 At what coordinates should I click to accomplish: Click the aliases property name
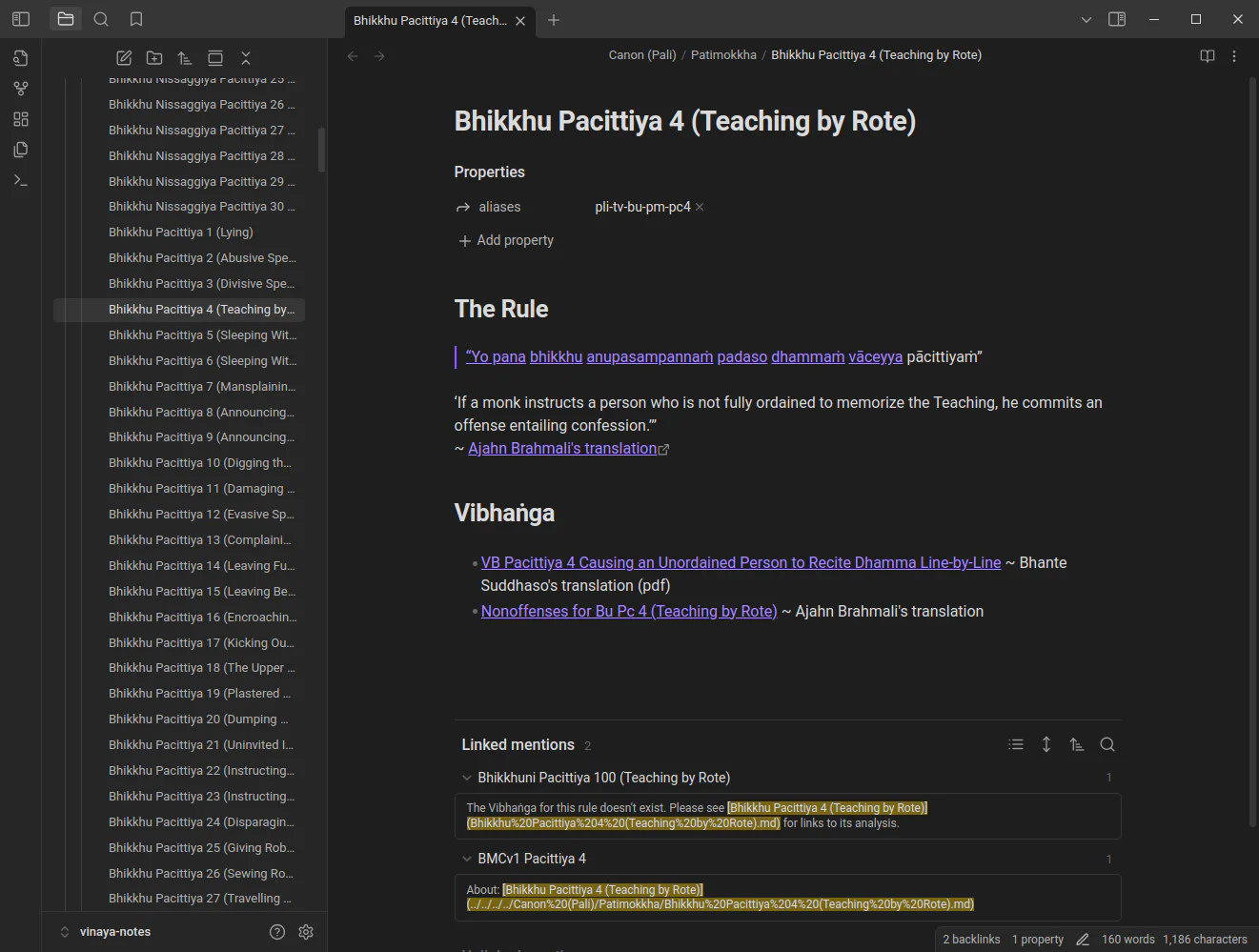[499, 207]
